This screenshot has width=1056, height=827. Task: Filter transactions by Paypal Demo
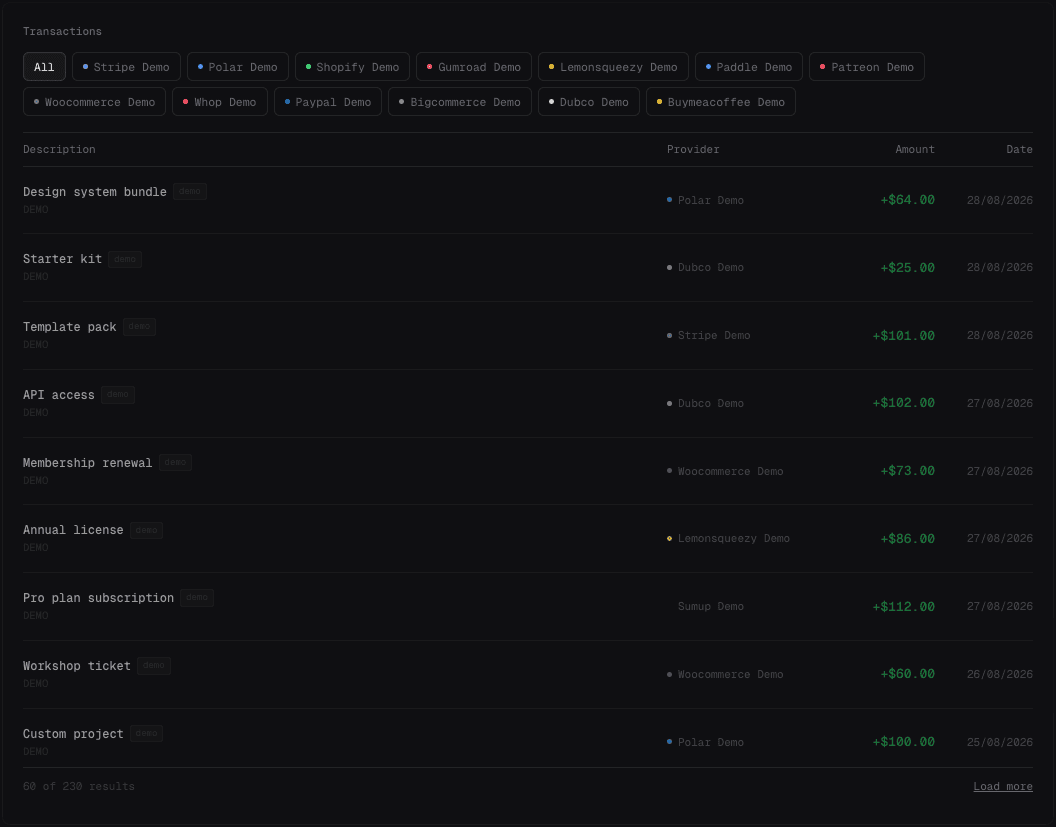(x=328, y=102)
